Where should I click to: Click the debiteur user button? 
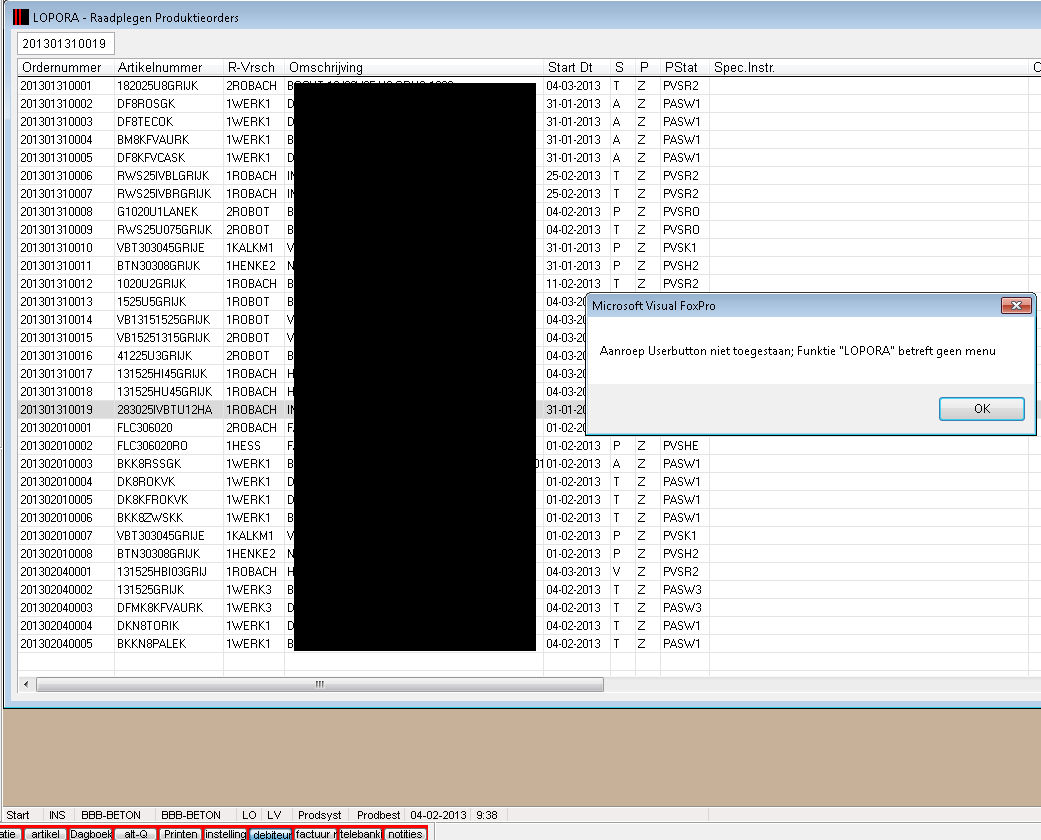(x=272, y=835)
